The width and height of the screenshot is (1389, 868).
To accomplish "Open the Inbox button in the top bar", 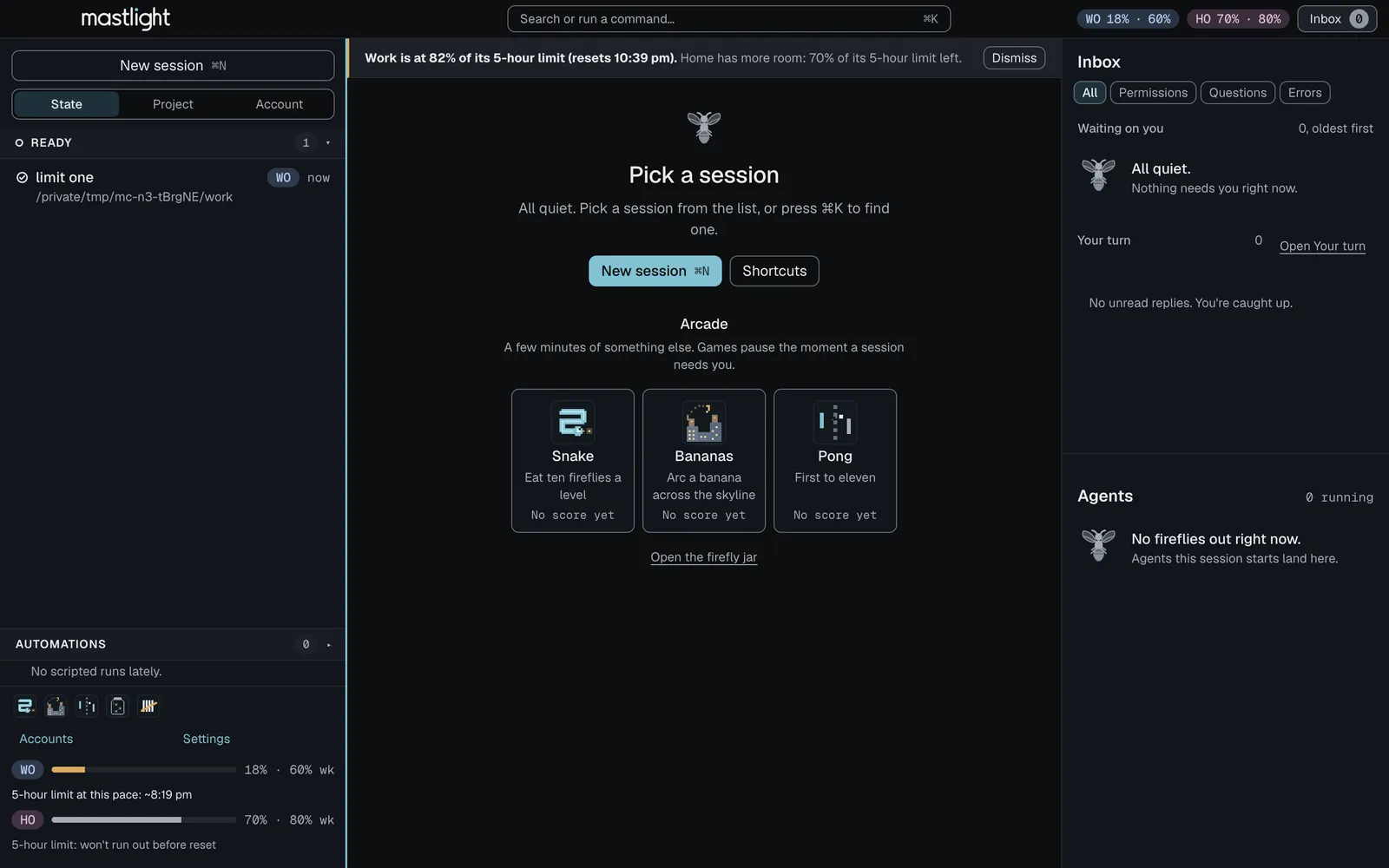I will point(1337,19).
